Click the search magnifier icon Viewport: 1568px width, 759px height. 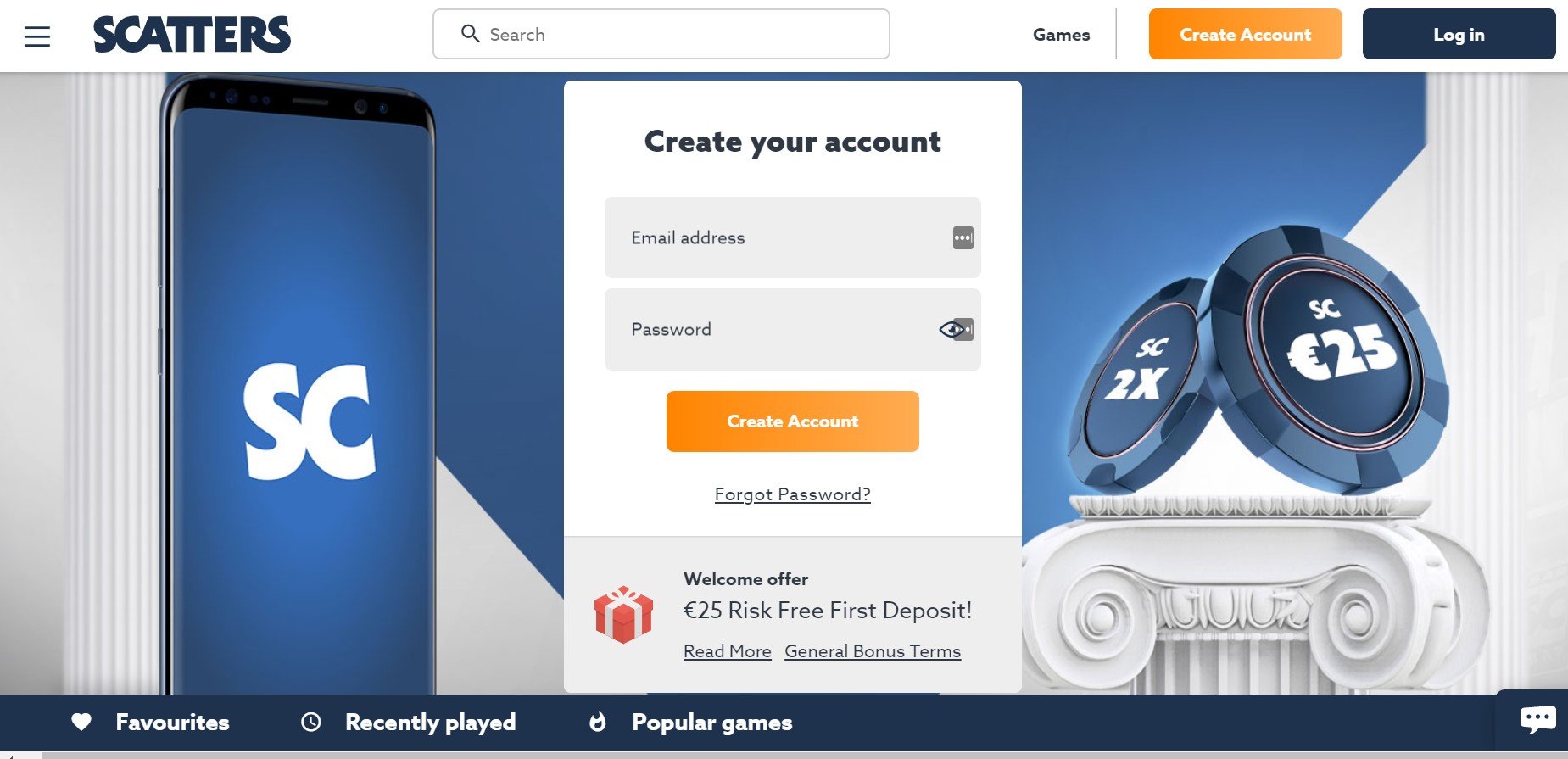tap(470, 34)
